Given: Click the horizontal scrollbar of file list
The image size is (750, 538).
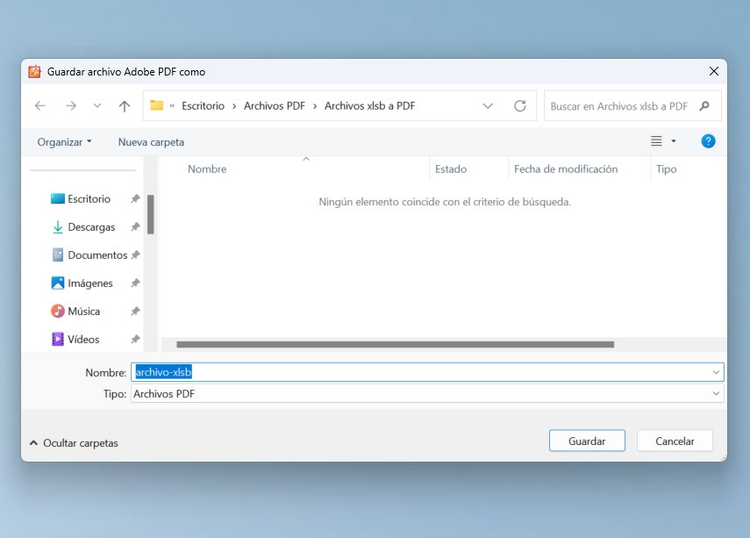Looking at the screenshot, I should click(x=395, y=344).
